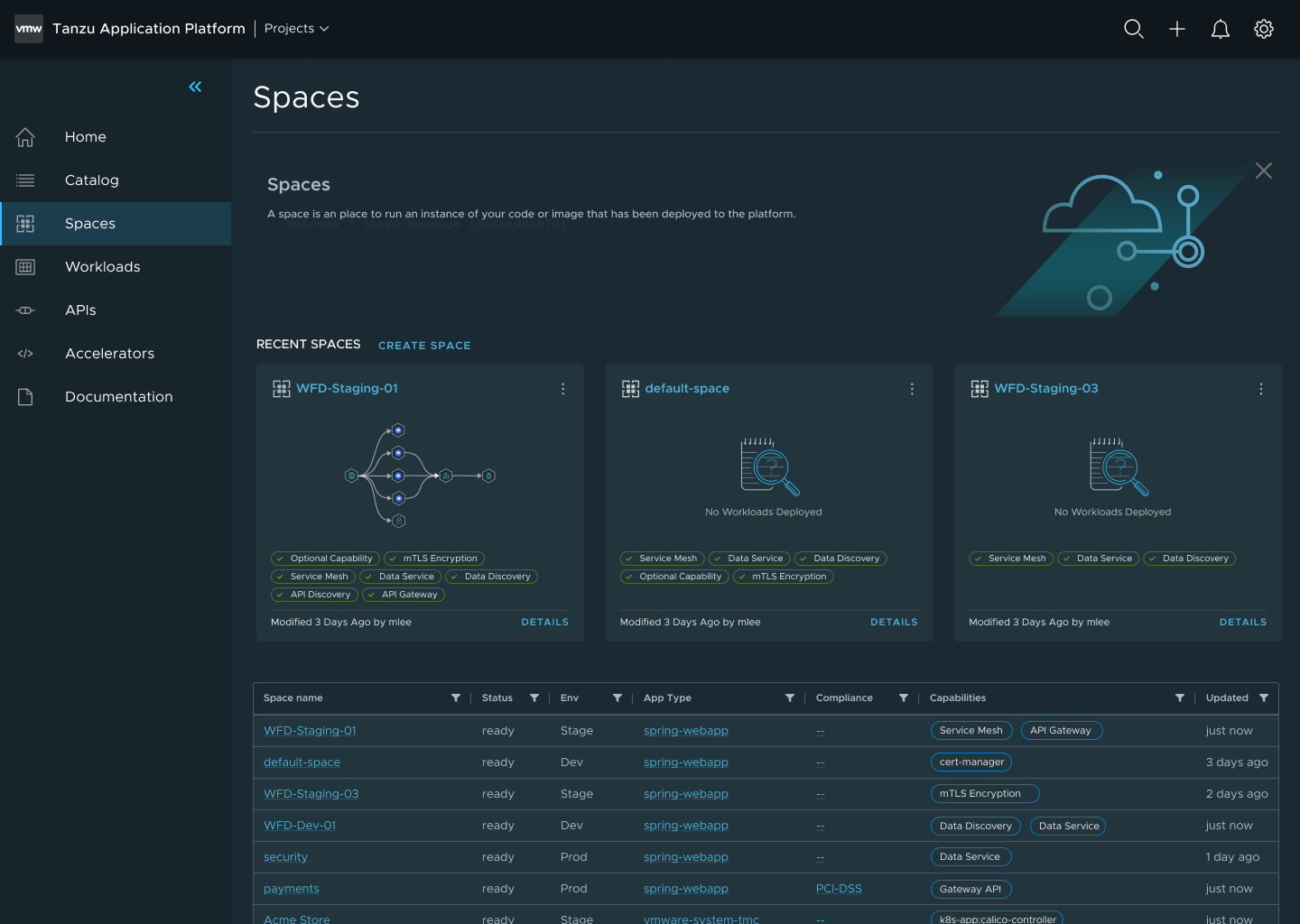Open kebab menu on WFD-Staging-03 card

(1261, 389)
